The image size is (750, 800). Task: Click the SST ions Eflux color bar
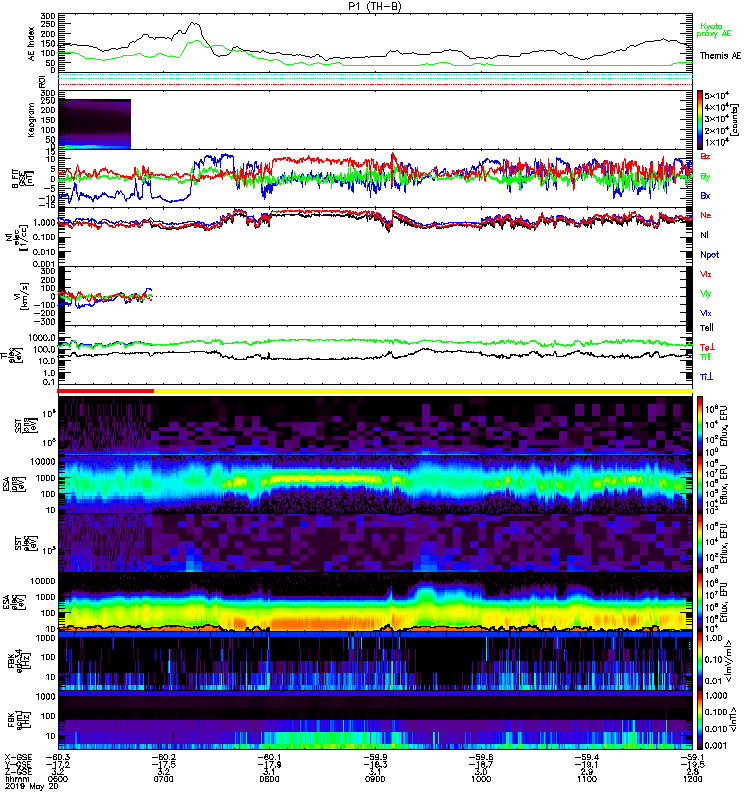700,425
